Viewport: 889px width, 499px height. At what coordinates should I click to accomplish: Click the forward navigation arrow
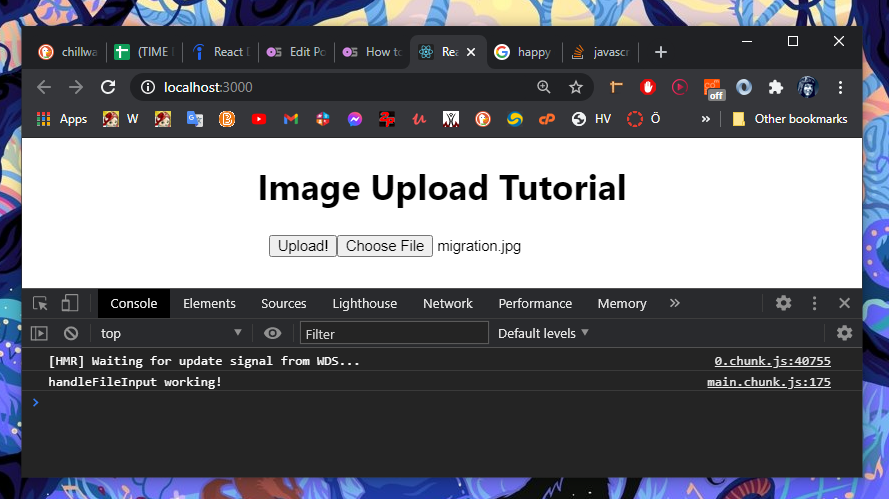click(x=75, y=87)
